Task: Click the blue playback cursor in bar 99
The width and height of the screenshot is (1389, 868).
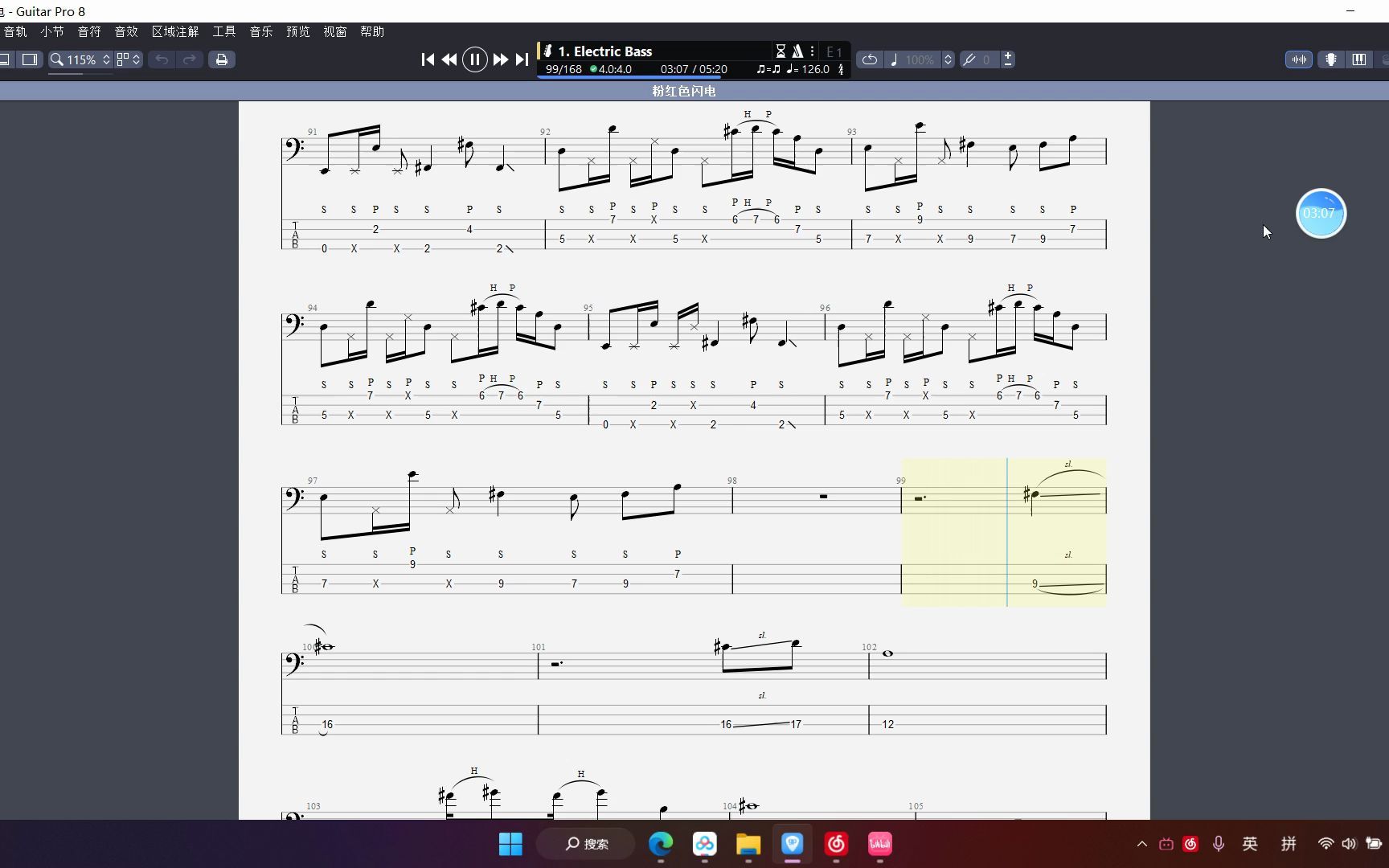Action: [x=1006, y=532]
